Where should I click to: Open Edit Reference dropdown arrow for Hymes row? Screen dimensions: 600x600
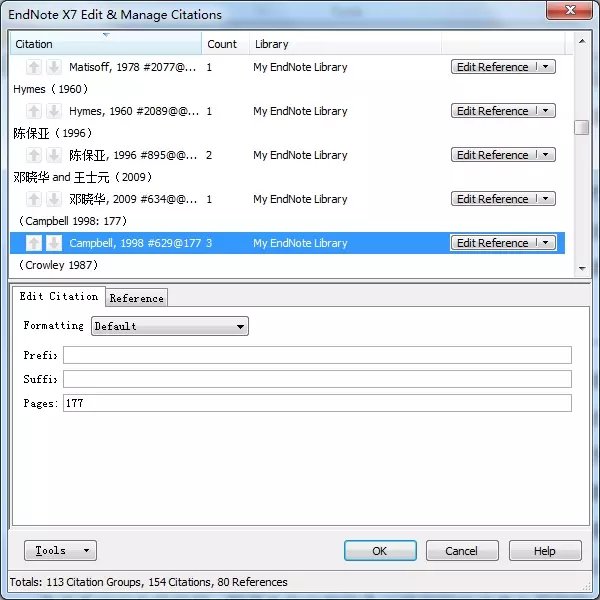(x=546, y=111)
